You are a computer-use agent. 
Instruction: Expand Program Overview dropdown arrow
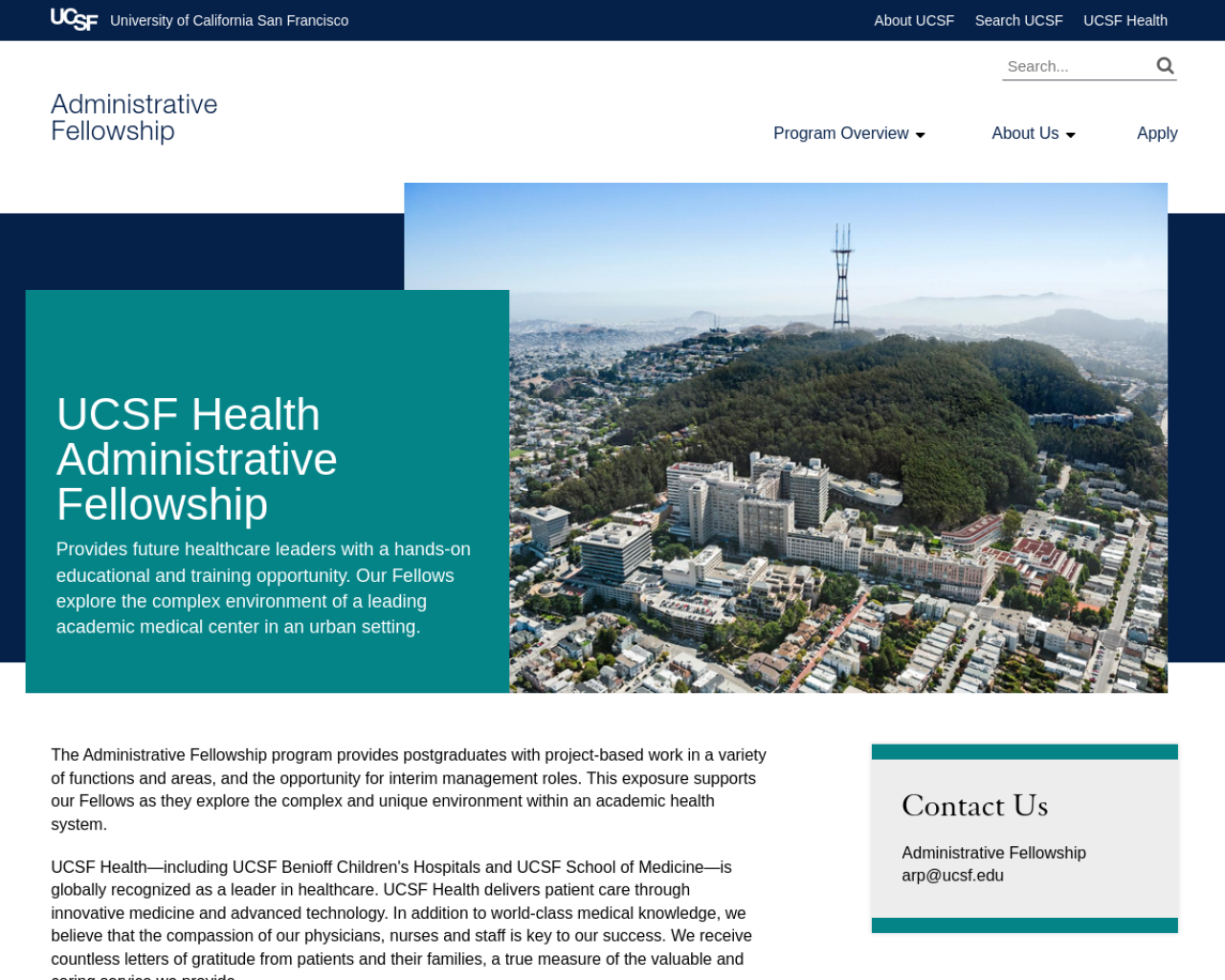(x=921, y=135)
